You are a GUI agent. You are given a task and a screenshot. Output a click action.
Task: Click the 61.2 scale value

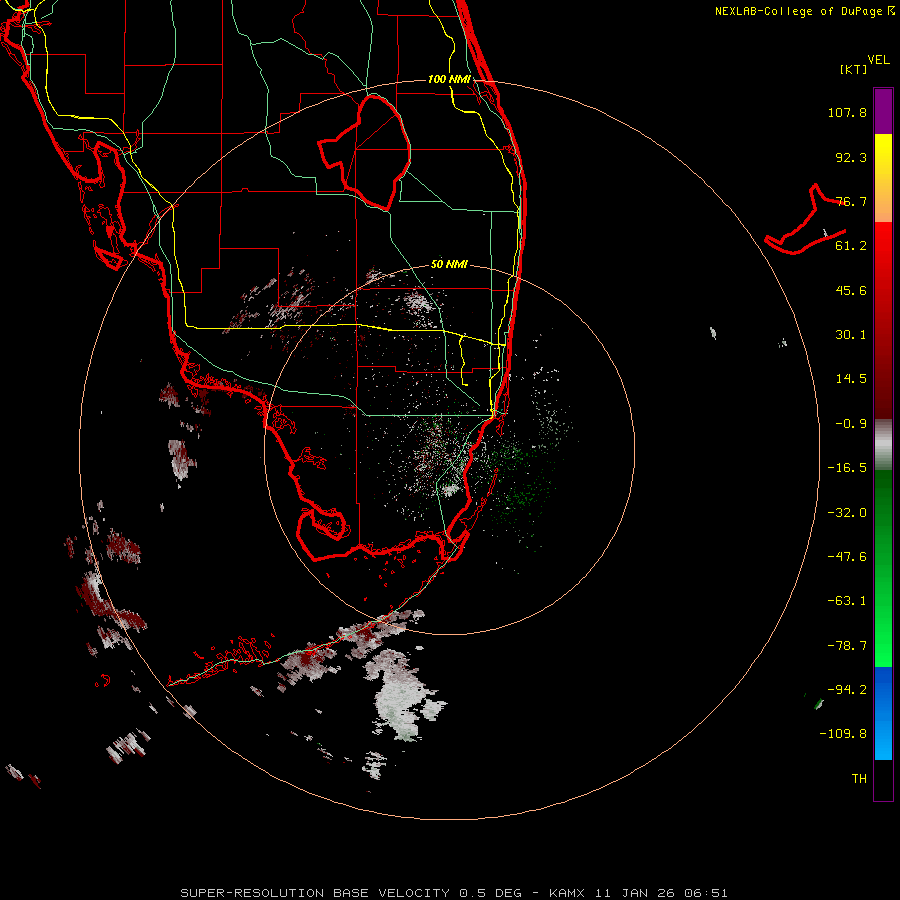851,246
